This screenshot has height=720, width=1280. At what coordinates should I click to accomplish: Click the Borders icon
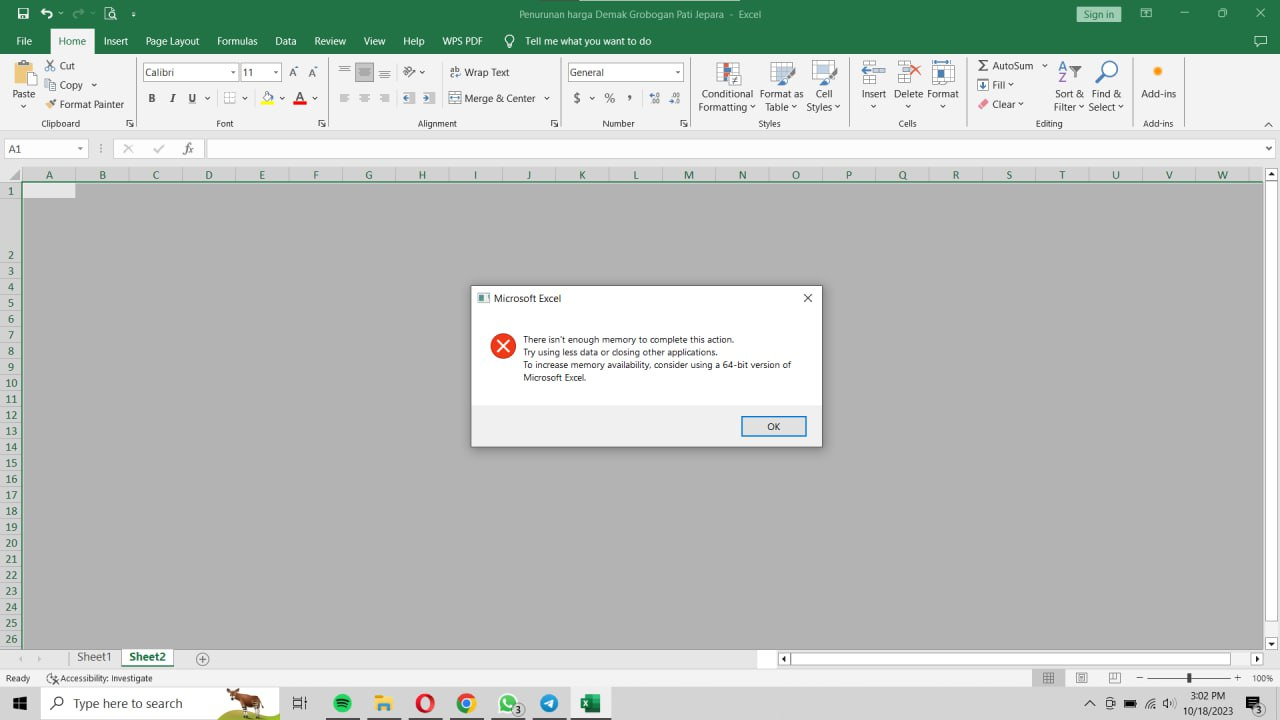229,98
